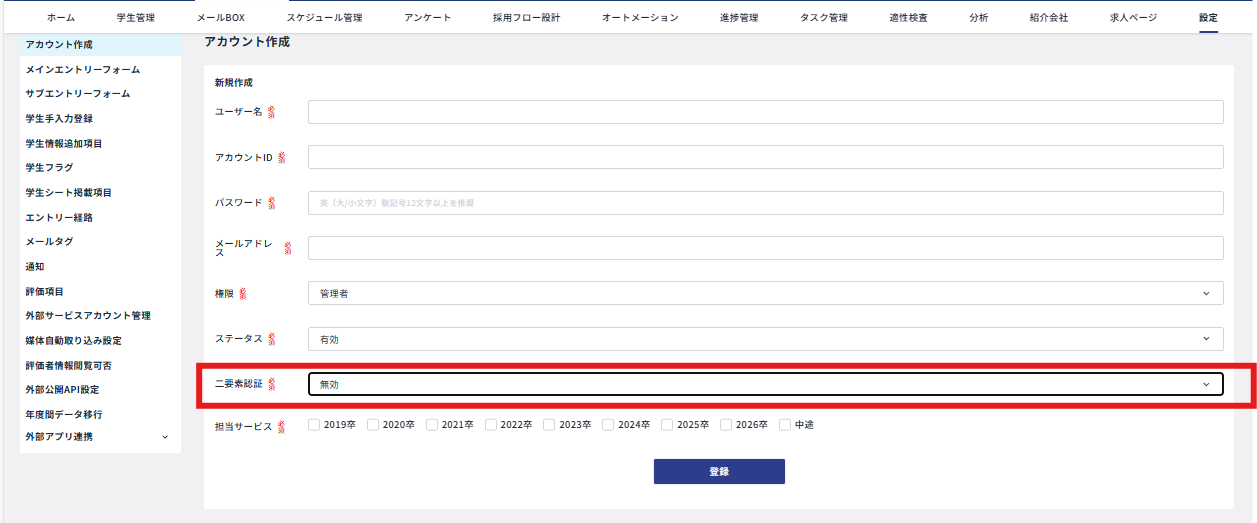
Task: Select the 2026卒 checkbox
Action: pyautogui.click(x=726, y=425)
